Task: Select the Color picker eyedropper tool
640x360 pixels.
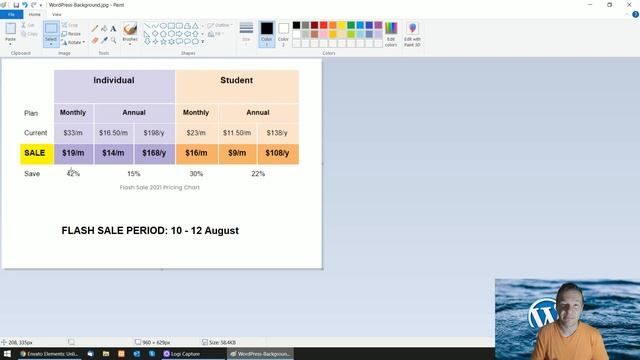Action: coord(104,40)
